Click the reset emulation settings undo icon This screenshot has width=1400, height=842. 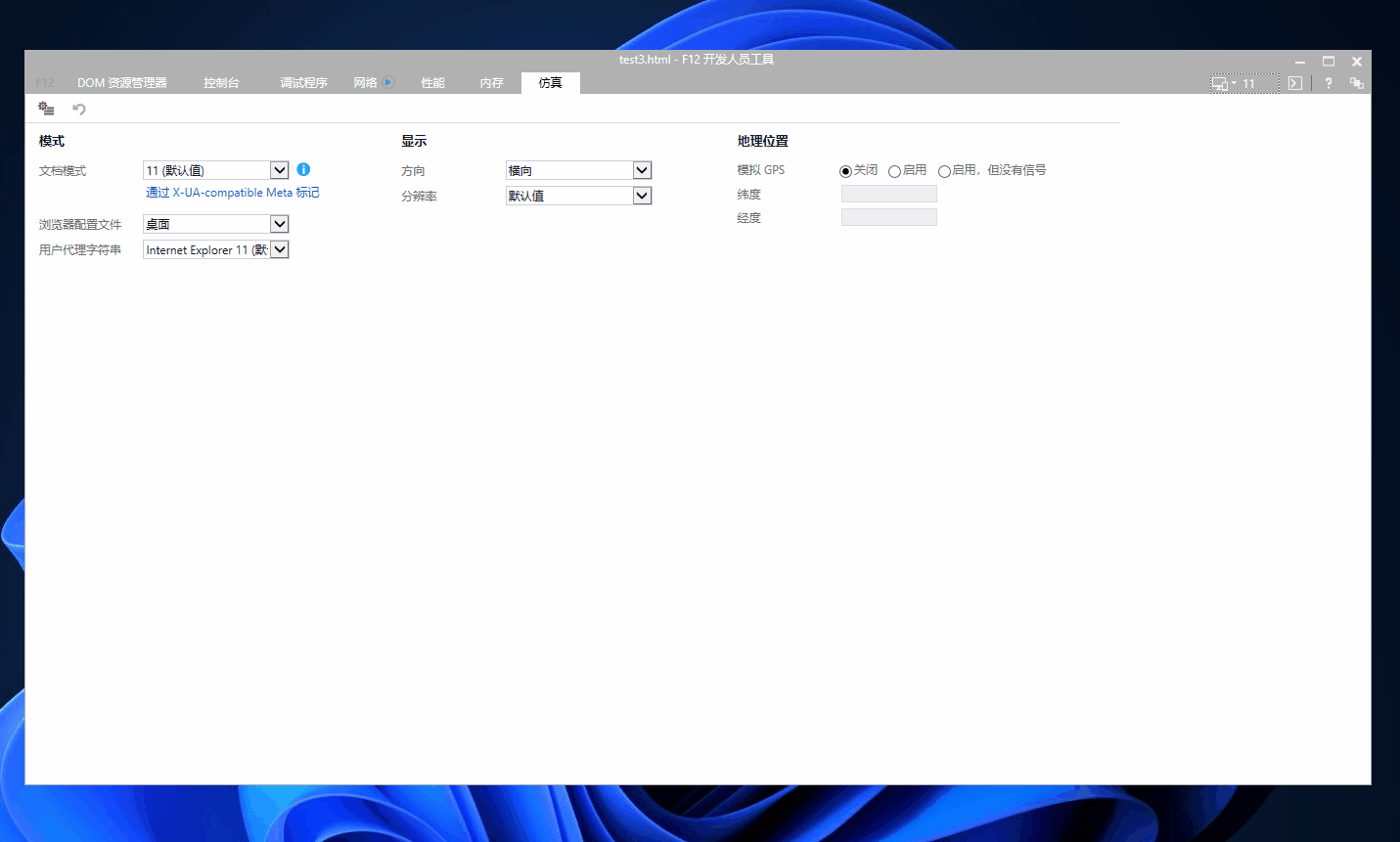(79, 109)
